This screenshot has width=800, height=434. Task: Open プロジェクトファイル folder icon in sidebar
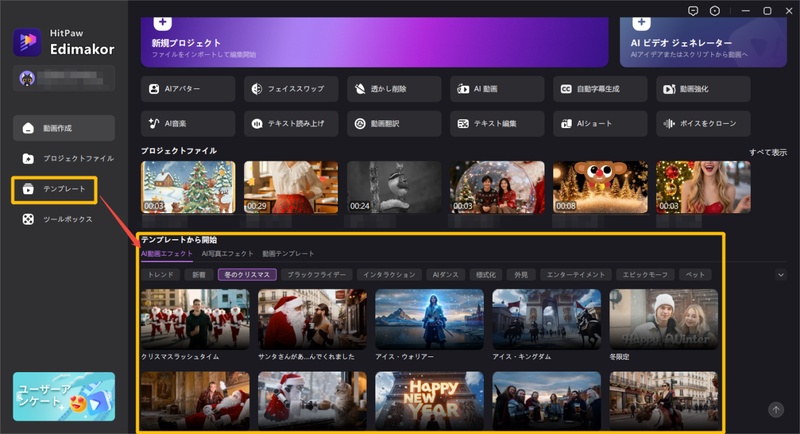tap(28, 159)
